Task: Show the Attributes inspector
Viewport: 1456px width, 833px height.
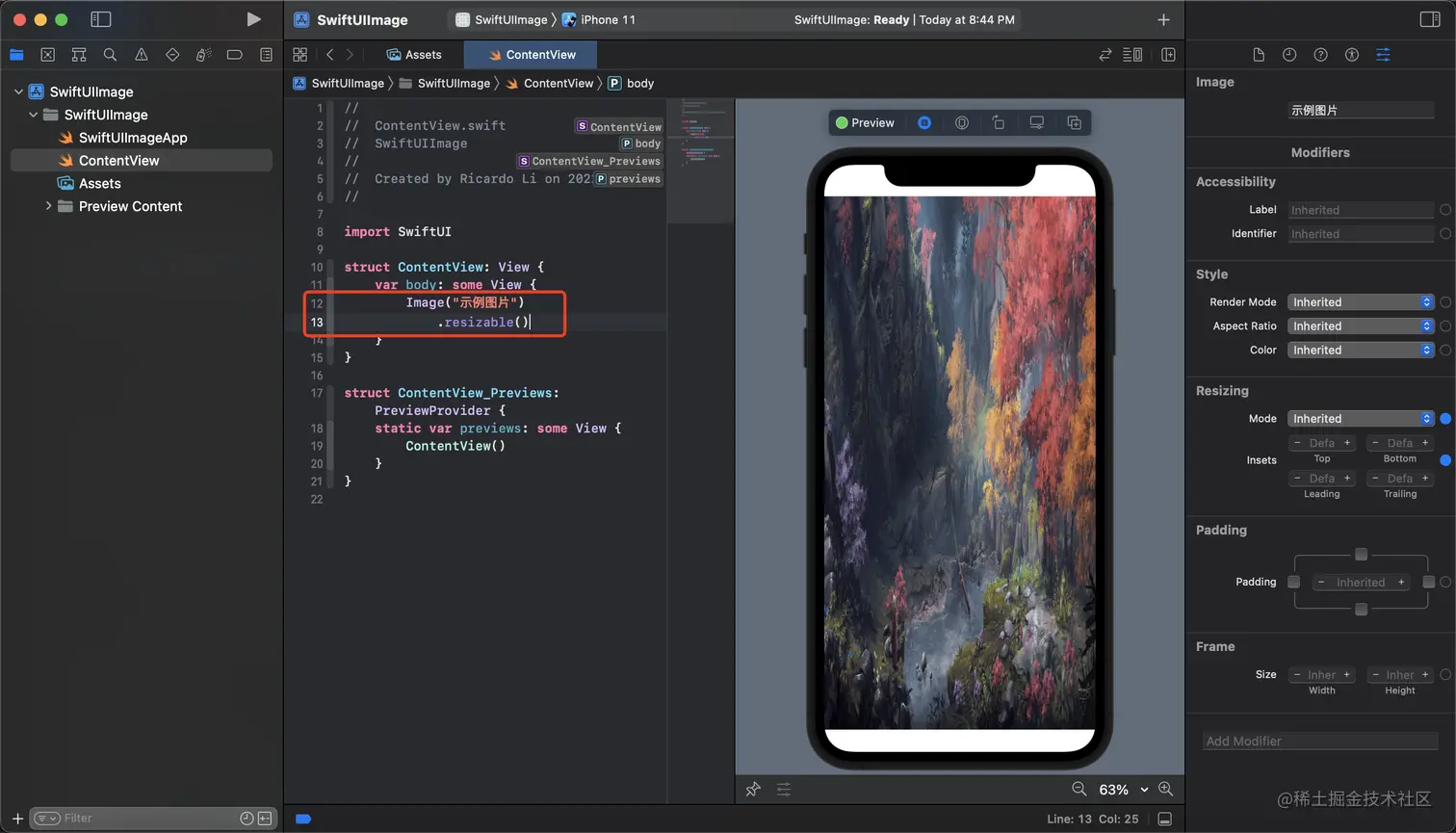Action: tap(1383, 55)
